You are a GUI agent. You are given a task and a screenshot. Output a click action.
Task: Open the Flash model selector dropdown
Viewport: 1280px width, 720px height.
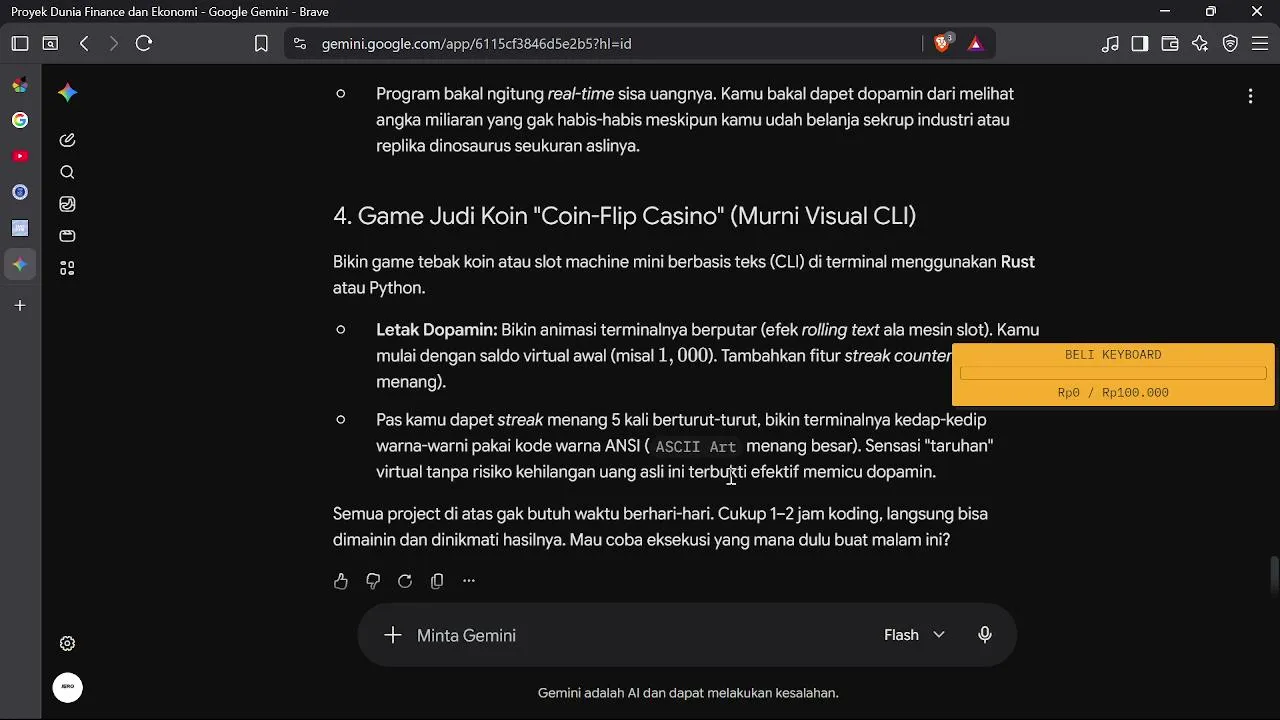tap(914, 635)
